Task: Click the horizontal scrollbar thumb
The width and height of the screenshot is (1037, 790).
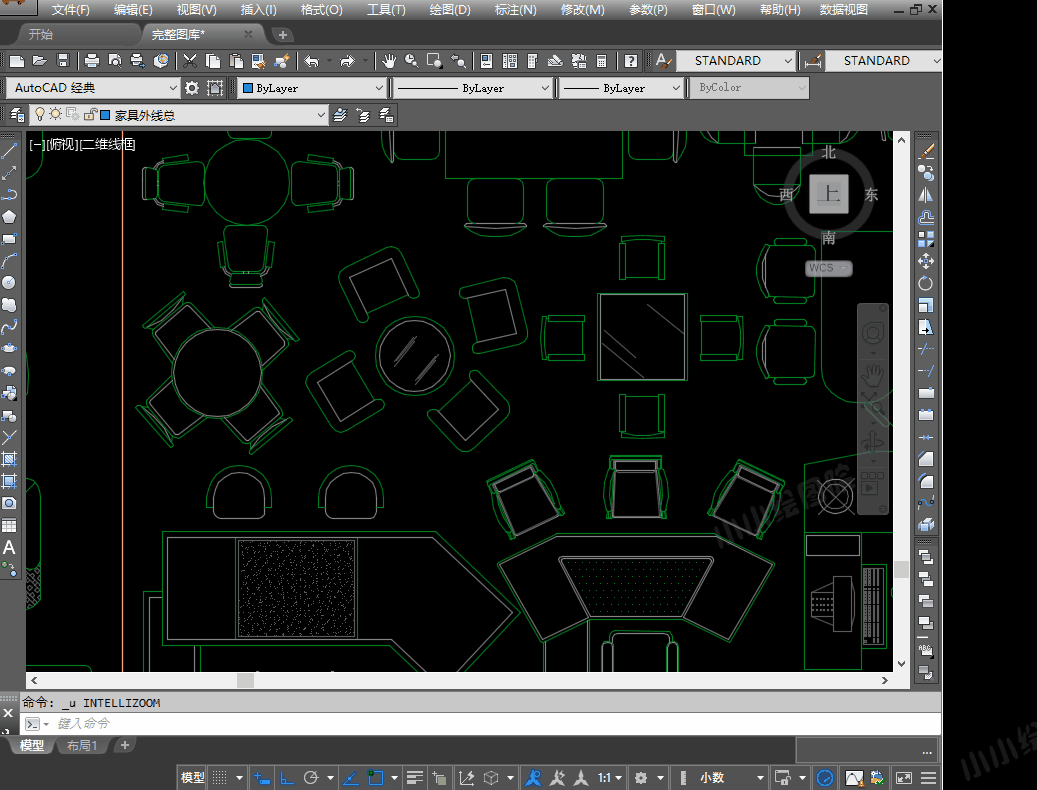Action: click(245, 680)
